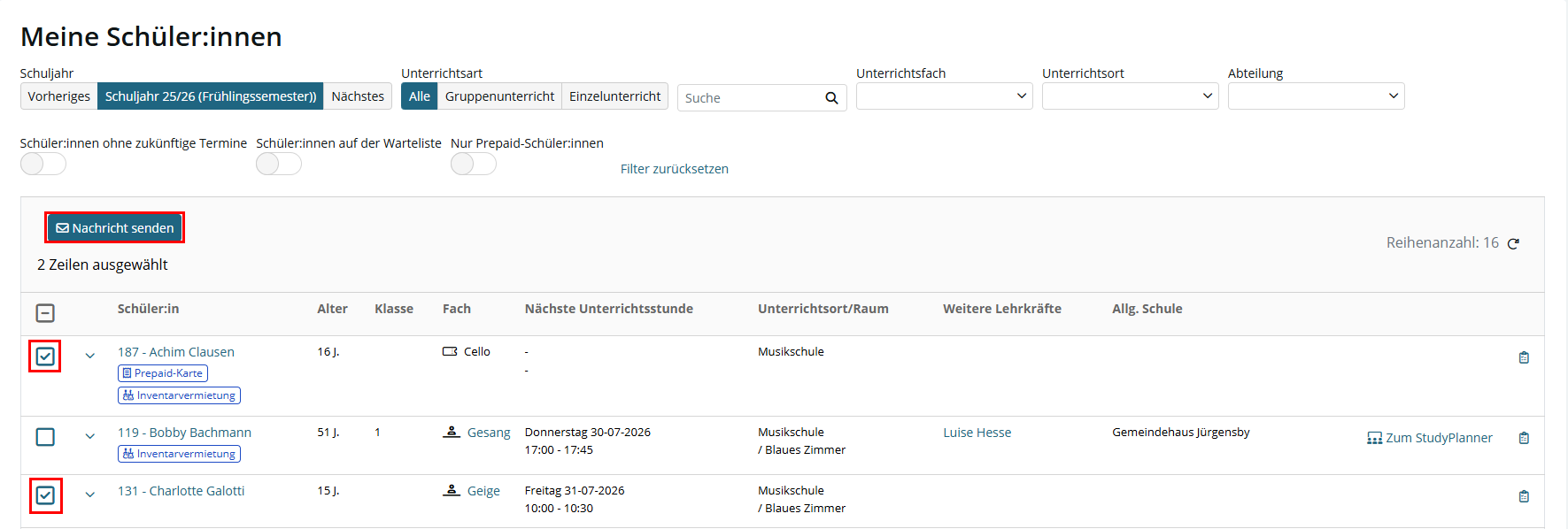
Task: Toggle the select-all header checkbox
Action: [45, 313]
